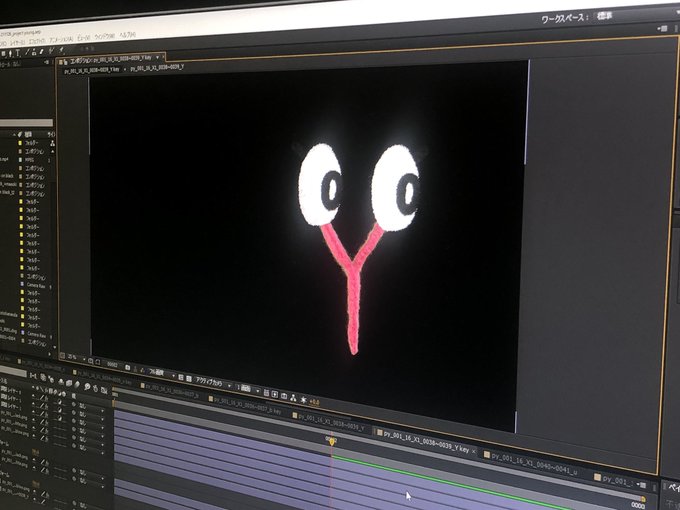Image resolution: width=680 pixels, height=510 pixels.
Task: Open the アニメーション menu
Action: [x=61, y=40]
